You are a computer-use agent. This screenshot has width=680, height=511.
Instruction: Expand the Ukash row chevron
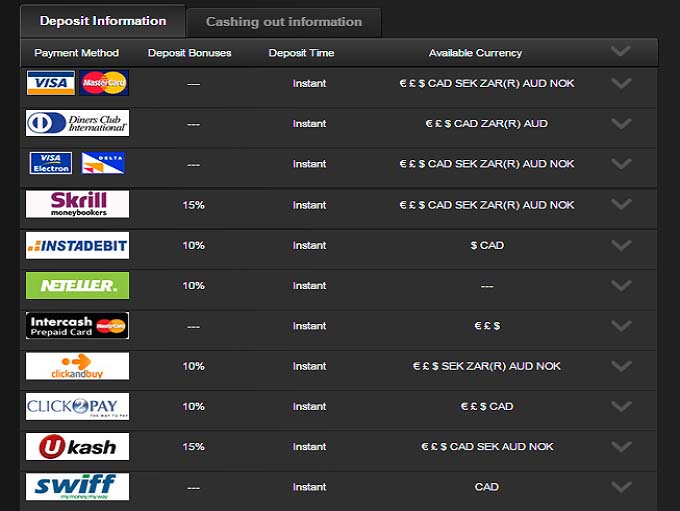[621, 447]
